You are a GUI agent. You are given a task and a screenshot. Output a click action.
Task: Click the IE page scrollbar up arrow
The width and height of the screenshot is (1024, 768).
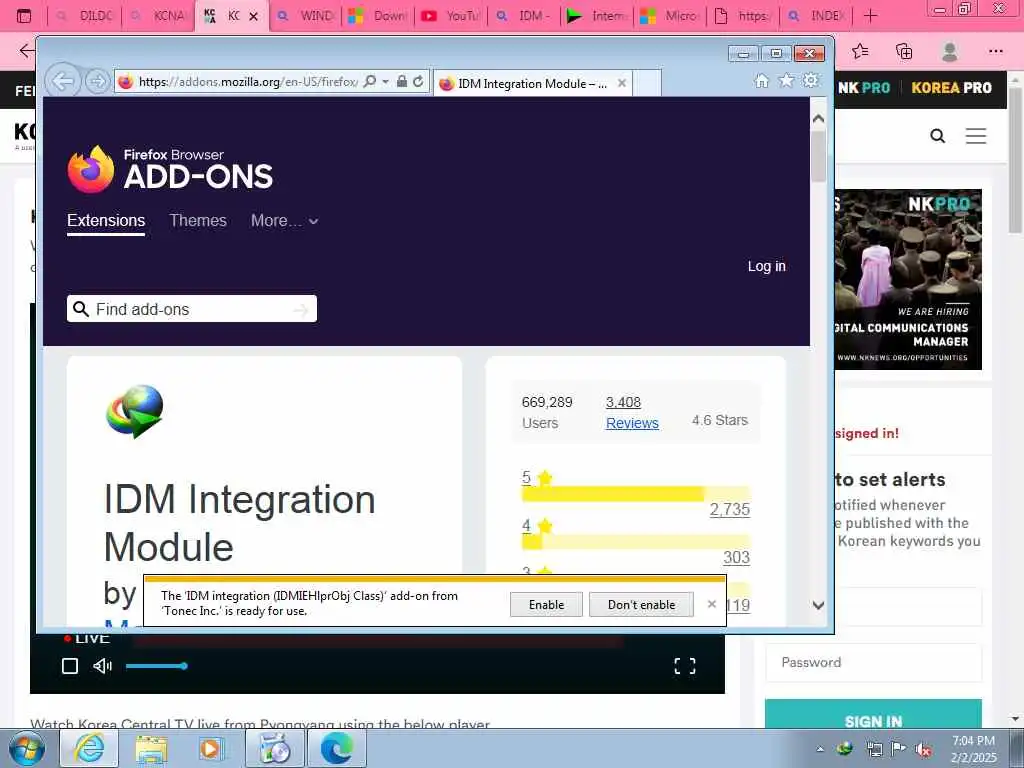pos(818,119)
